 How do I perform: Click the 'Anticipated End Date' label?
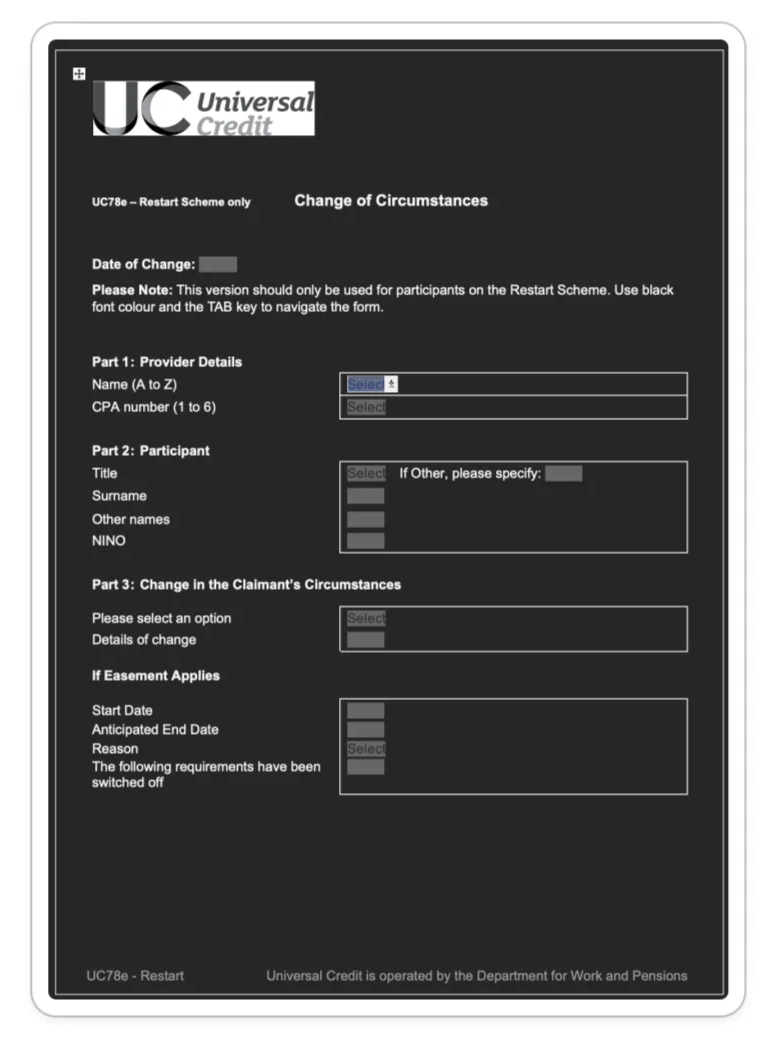(155, 730)
